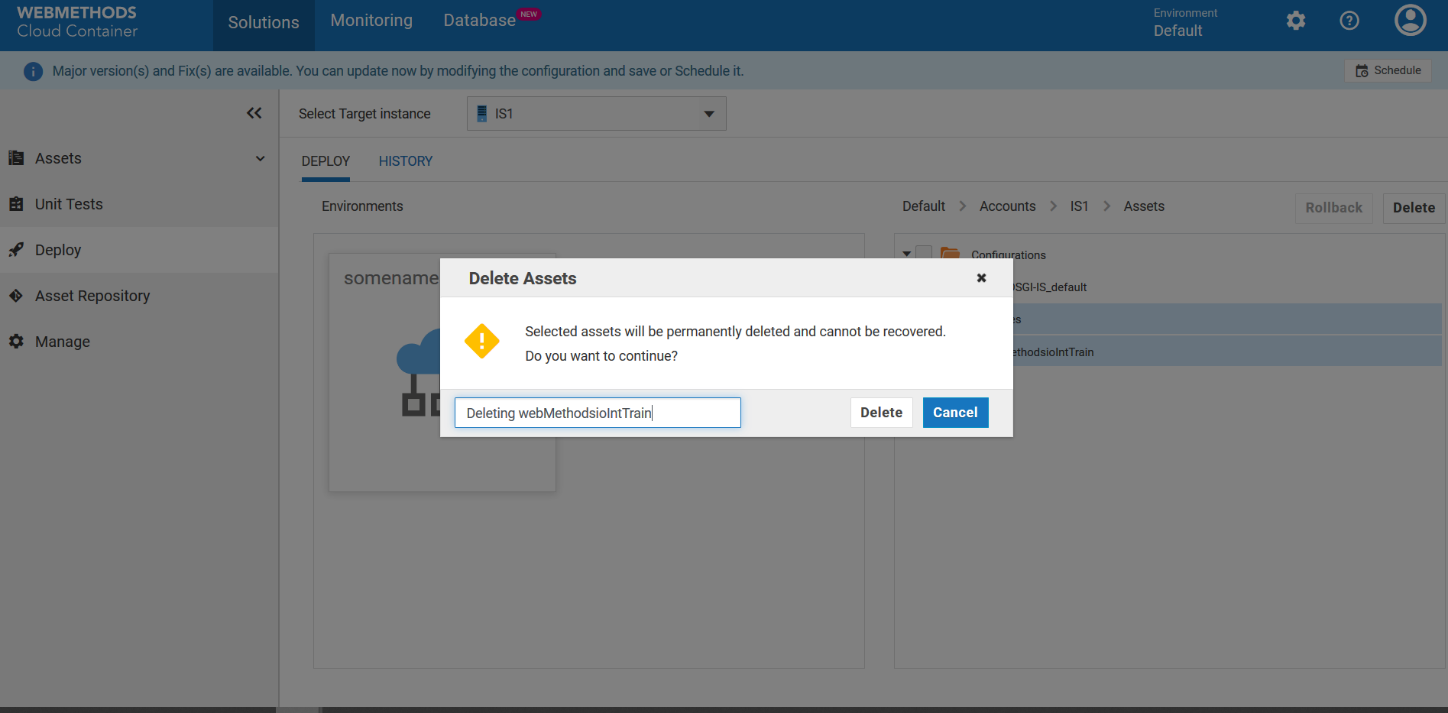The image size is (1448, 713).
Task: Click the webMethods Cloud Container logo
Action: coord(77,22)
